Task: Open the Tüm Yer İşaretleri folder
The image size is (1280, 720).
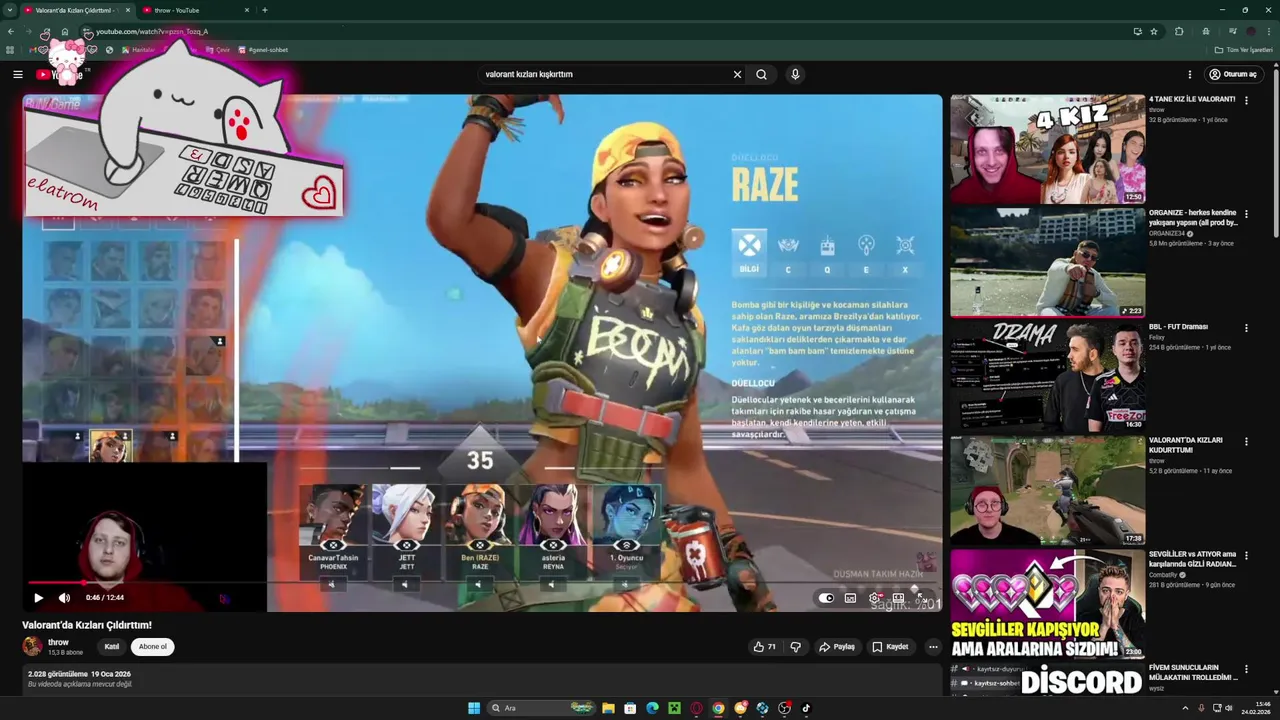Action: pyautogui.click(x=1244, y=50)
